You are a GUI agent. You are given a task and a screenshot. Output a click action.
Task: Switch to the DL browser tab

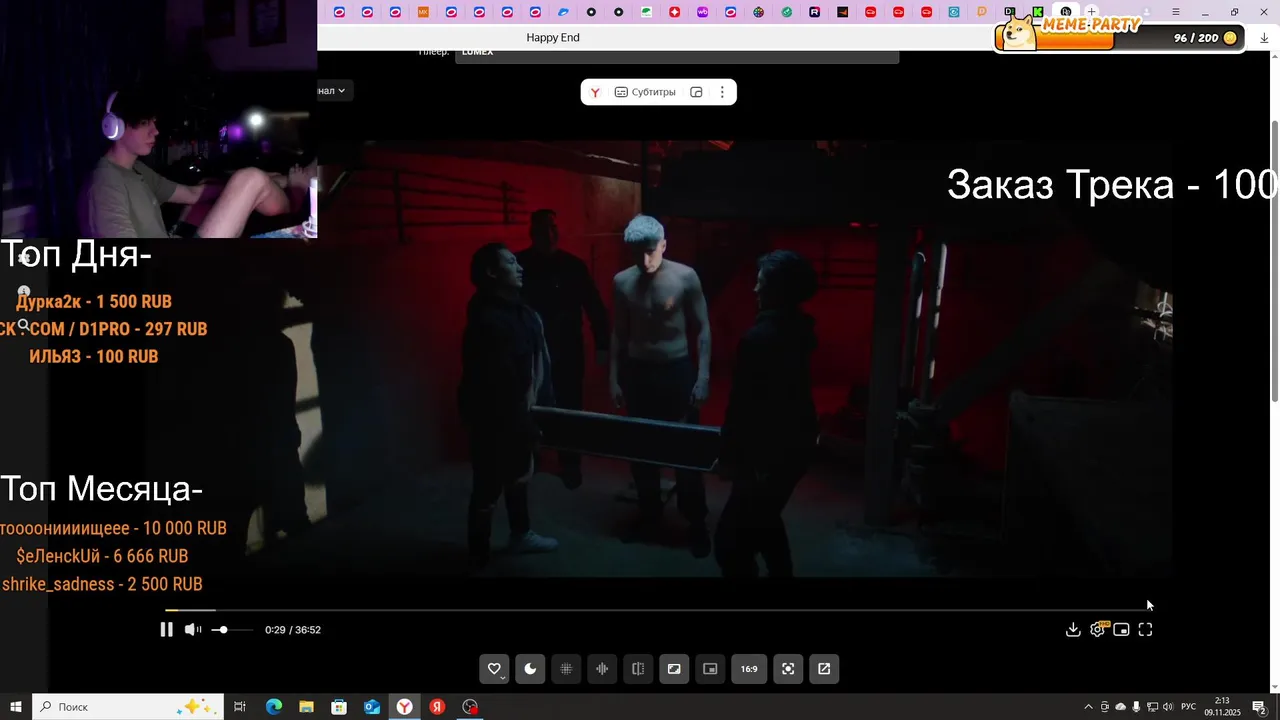click(1009, 12)
